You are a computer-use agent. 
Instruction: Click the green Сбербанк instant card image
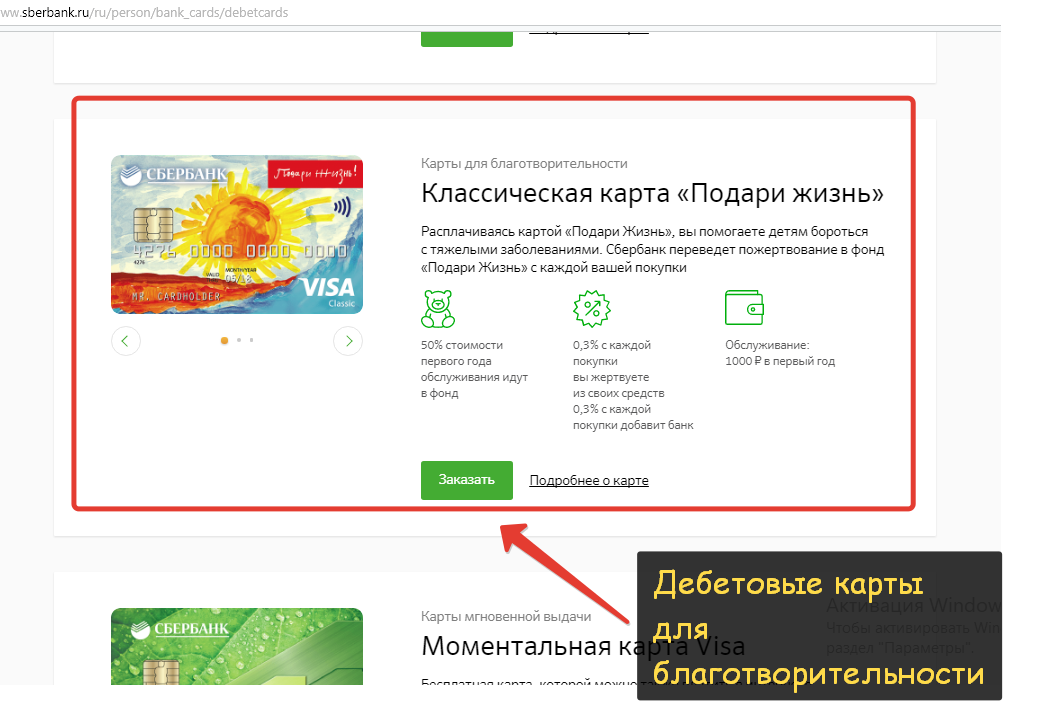[237, 646]
